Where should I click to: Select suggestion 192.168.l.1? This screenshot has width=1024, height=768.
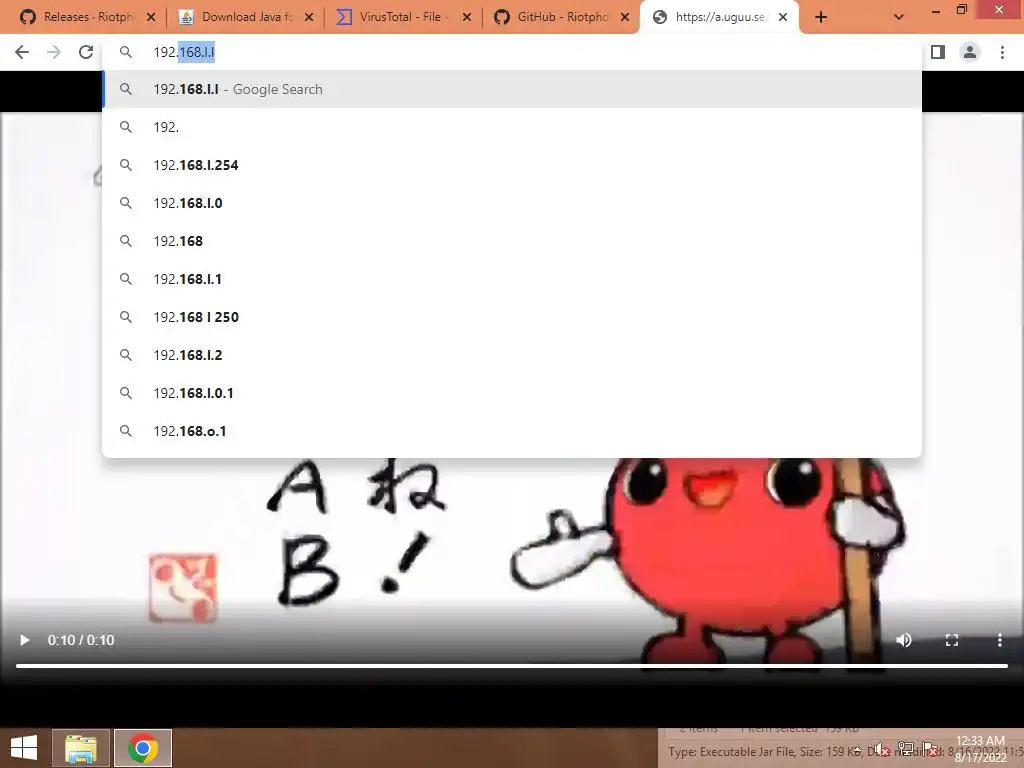512,279
